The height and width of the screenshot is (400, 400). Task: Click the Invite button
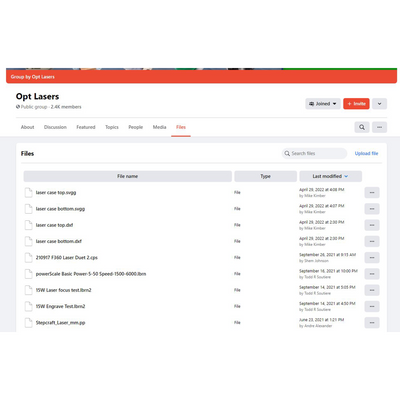pyautogui.click(x=356, y=104)
